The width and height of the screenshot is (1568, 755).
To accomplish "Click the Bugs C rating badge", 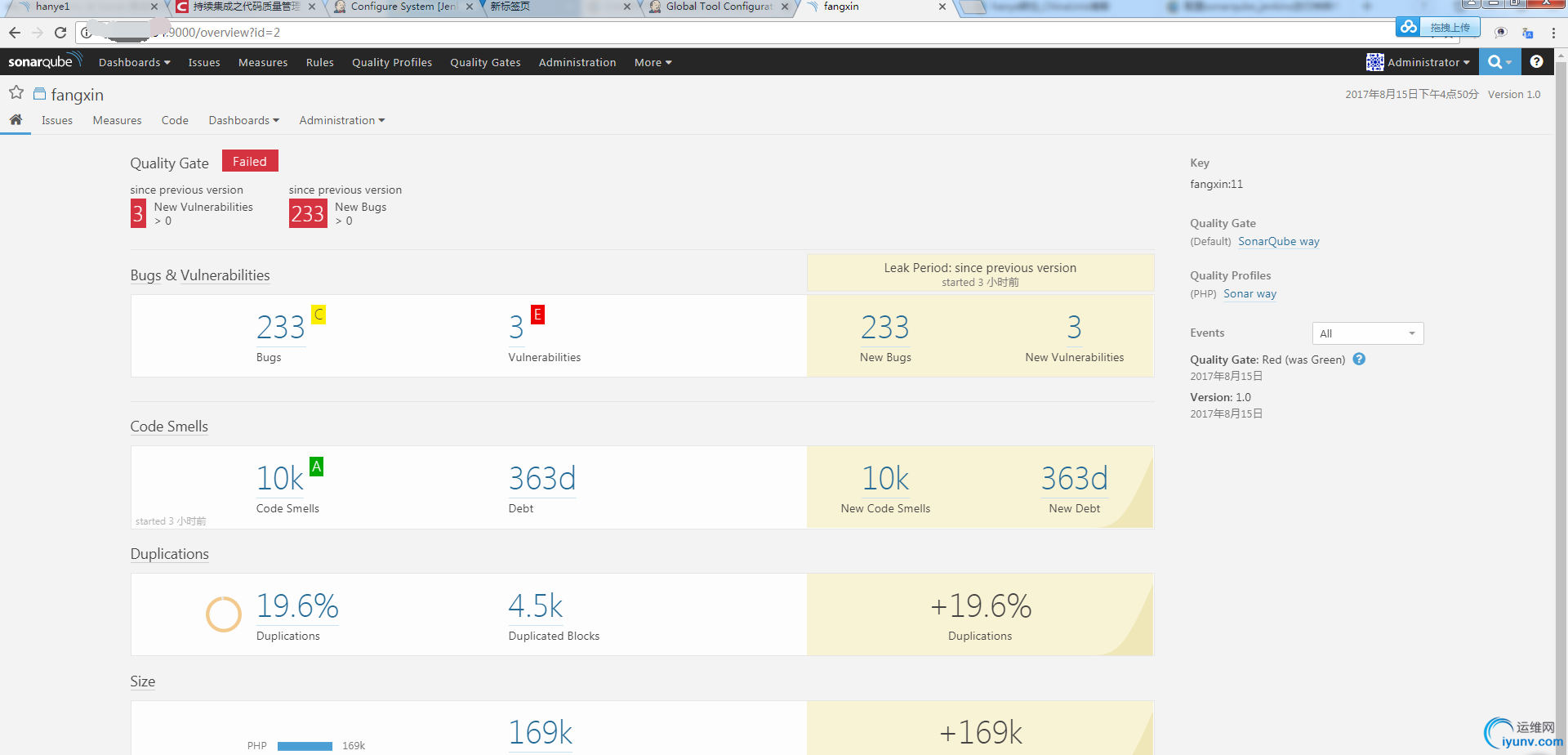I will [318, 315].
